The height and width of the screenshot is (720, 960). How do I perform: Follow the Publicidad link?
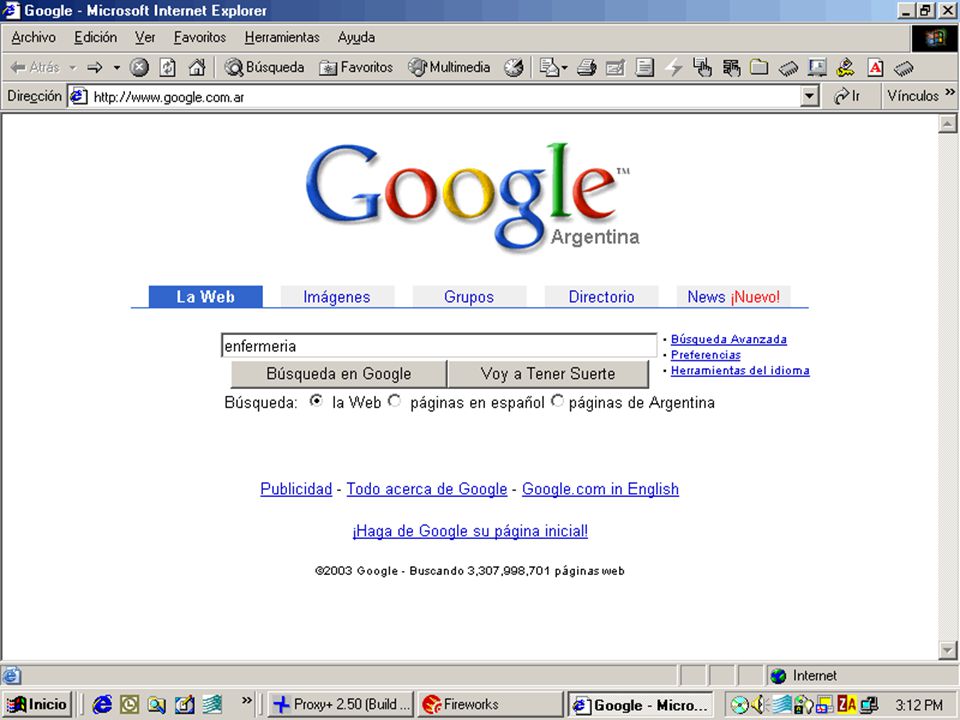296,489
